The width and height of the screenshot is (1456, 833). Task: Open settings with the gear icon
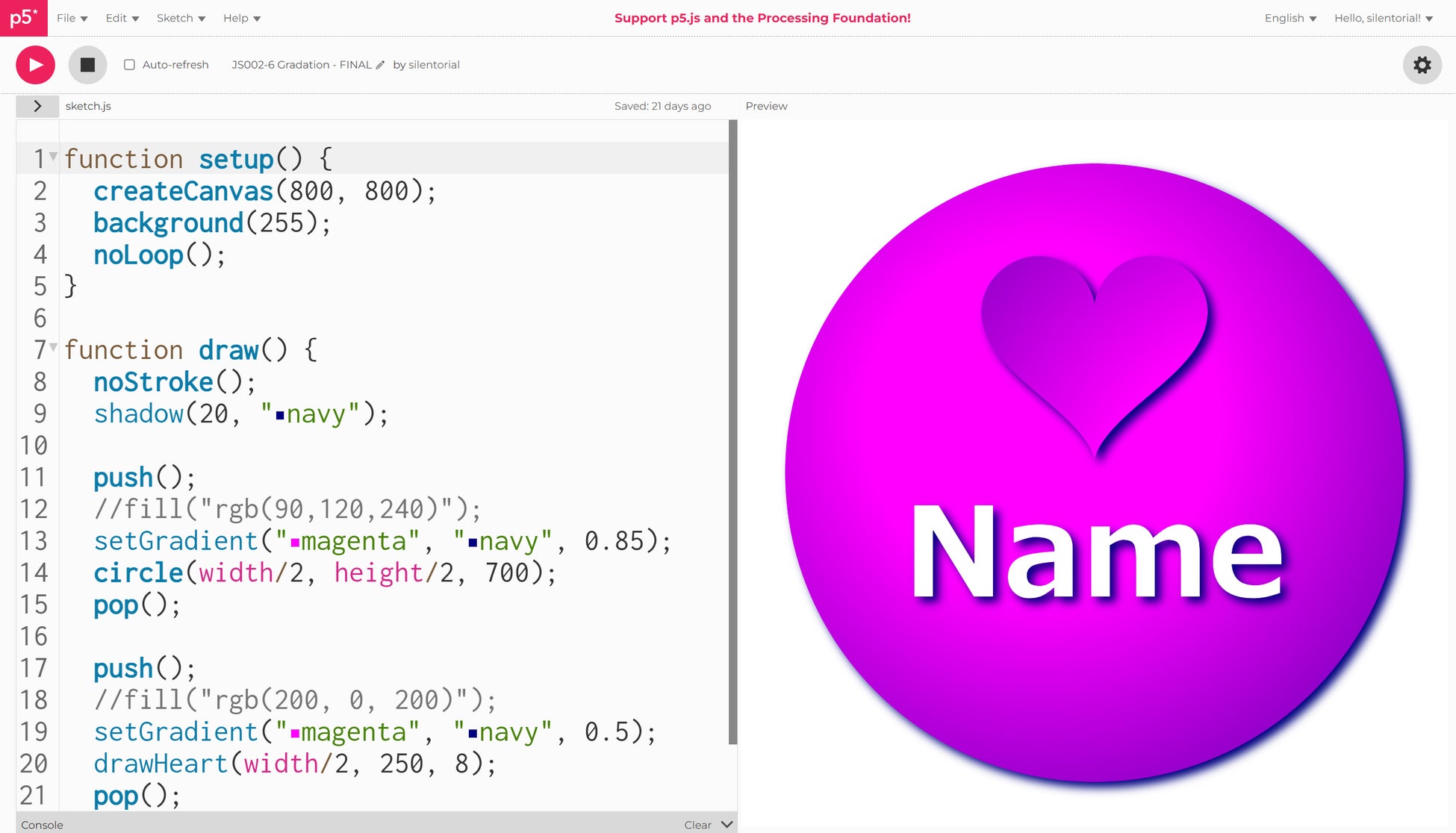point(1422,65)
